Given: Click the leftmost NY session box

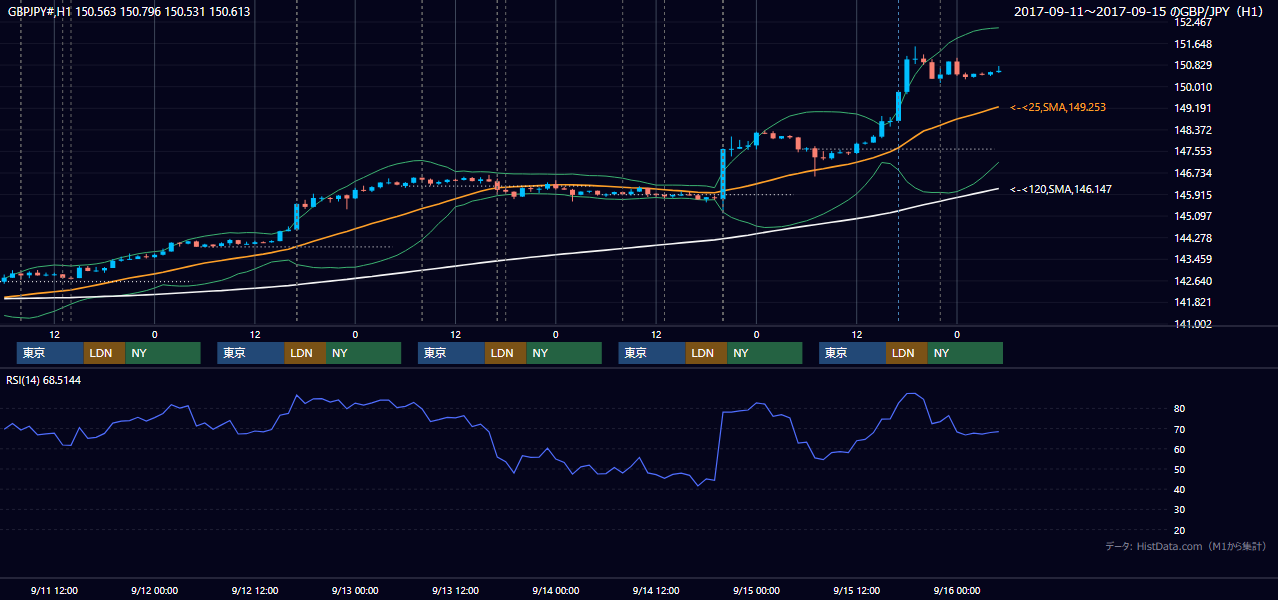Looking at the screenshot, I should click(163, 353).
